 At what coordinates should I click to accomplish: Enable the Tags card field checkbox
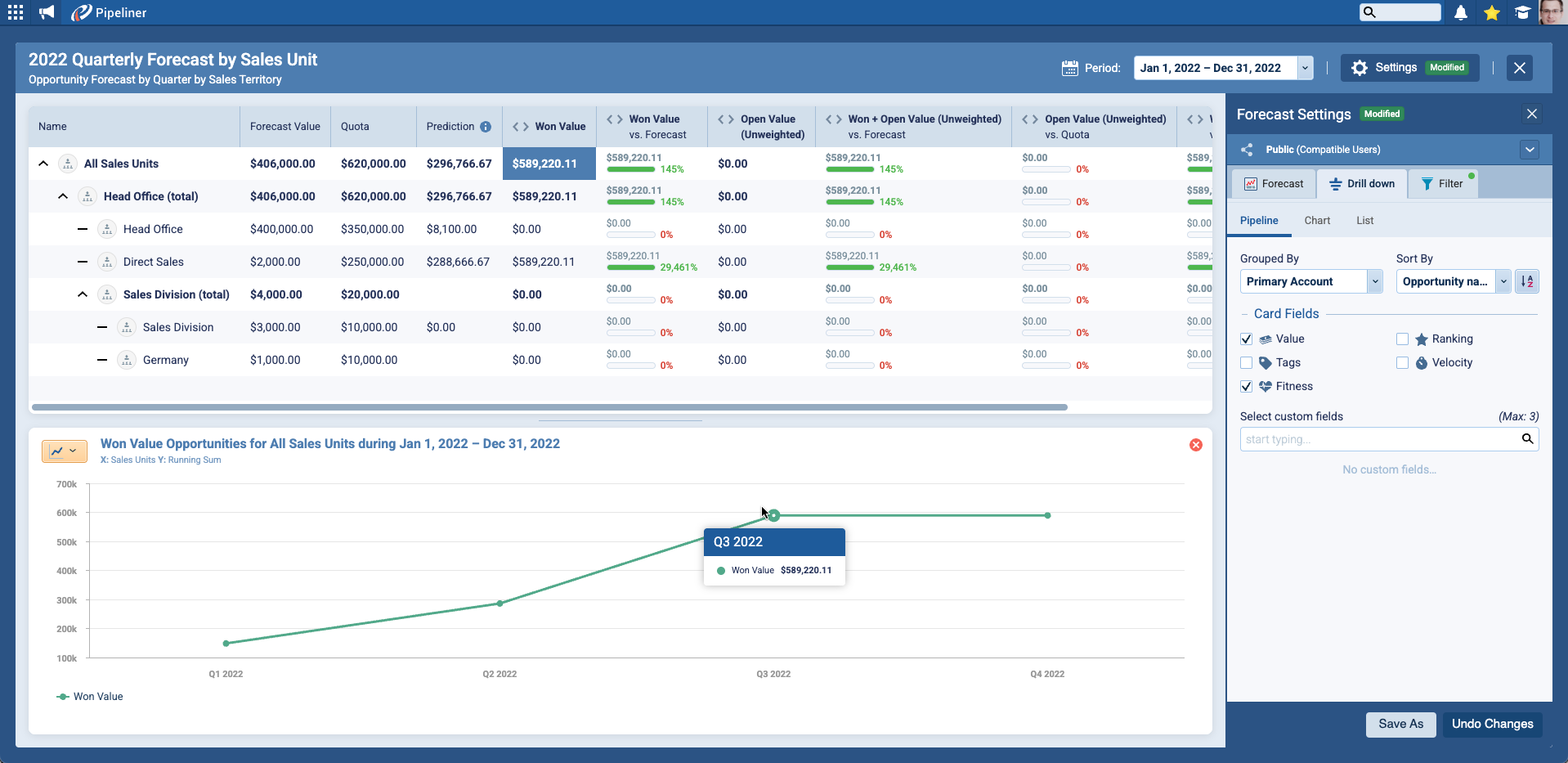click(x=1247, y=363)
